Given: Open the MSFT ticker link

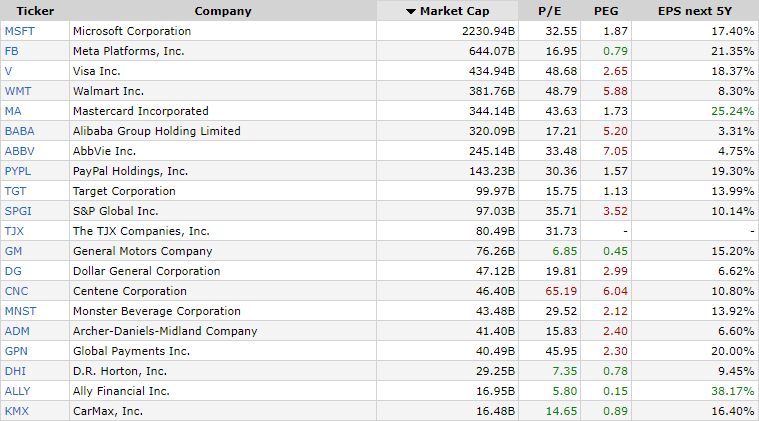Looking at the screenshot, I should 19,31.
